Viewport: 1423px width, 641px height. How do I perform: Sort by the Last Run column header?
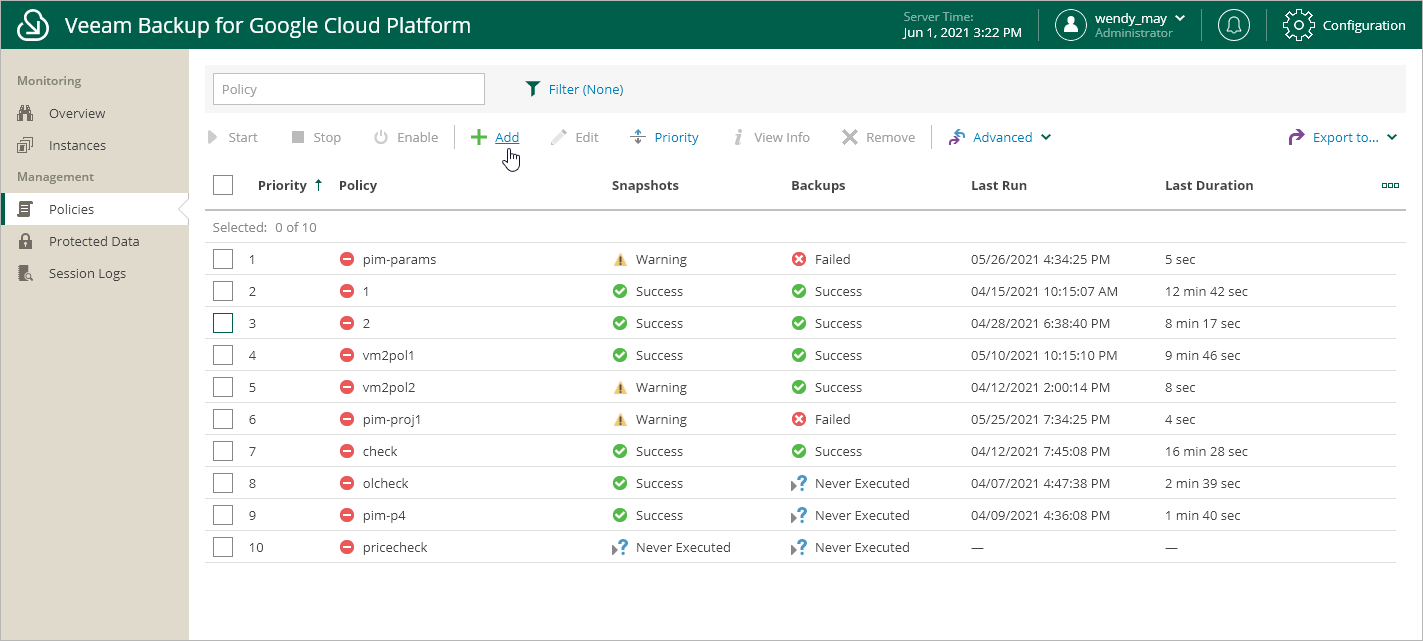[x=999, y=185]
